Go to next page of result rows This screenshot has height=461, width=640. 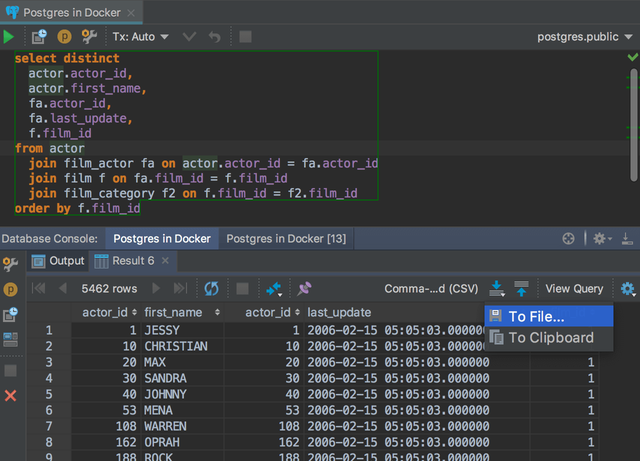click(156, 289)
